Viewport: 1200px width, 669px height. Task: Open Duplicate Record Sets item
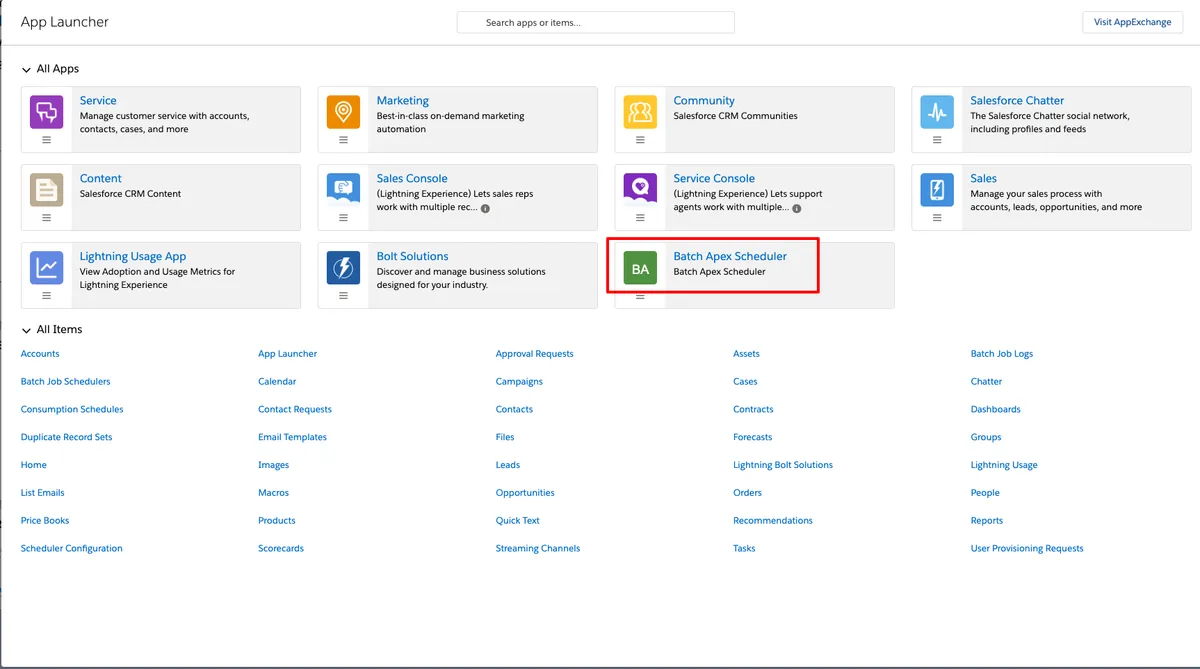point(67,438)
